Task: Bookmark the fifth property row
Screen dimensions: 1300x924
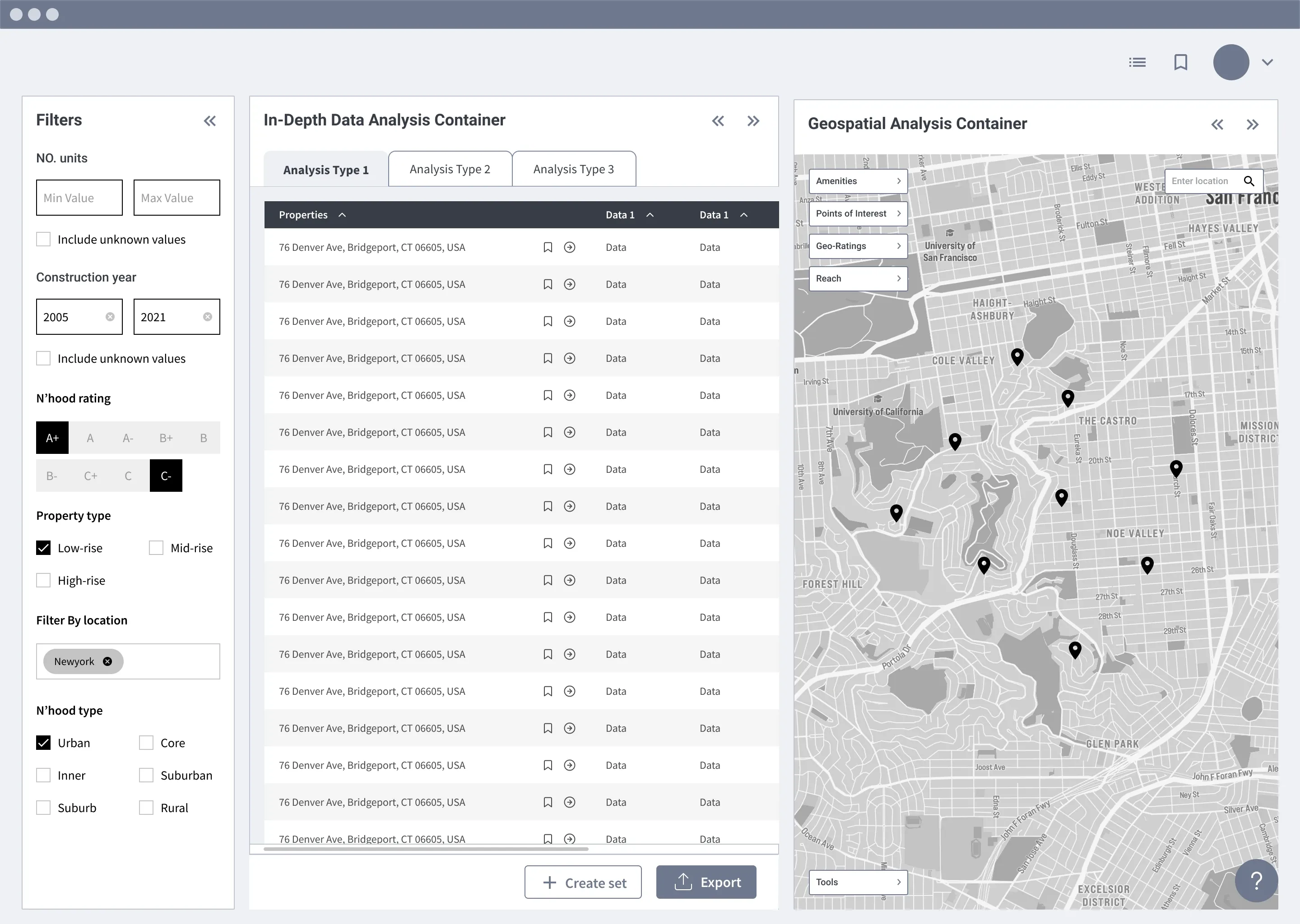Action: 548,395
